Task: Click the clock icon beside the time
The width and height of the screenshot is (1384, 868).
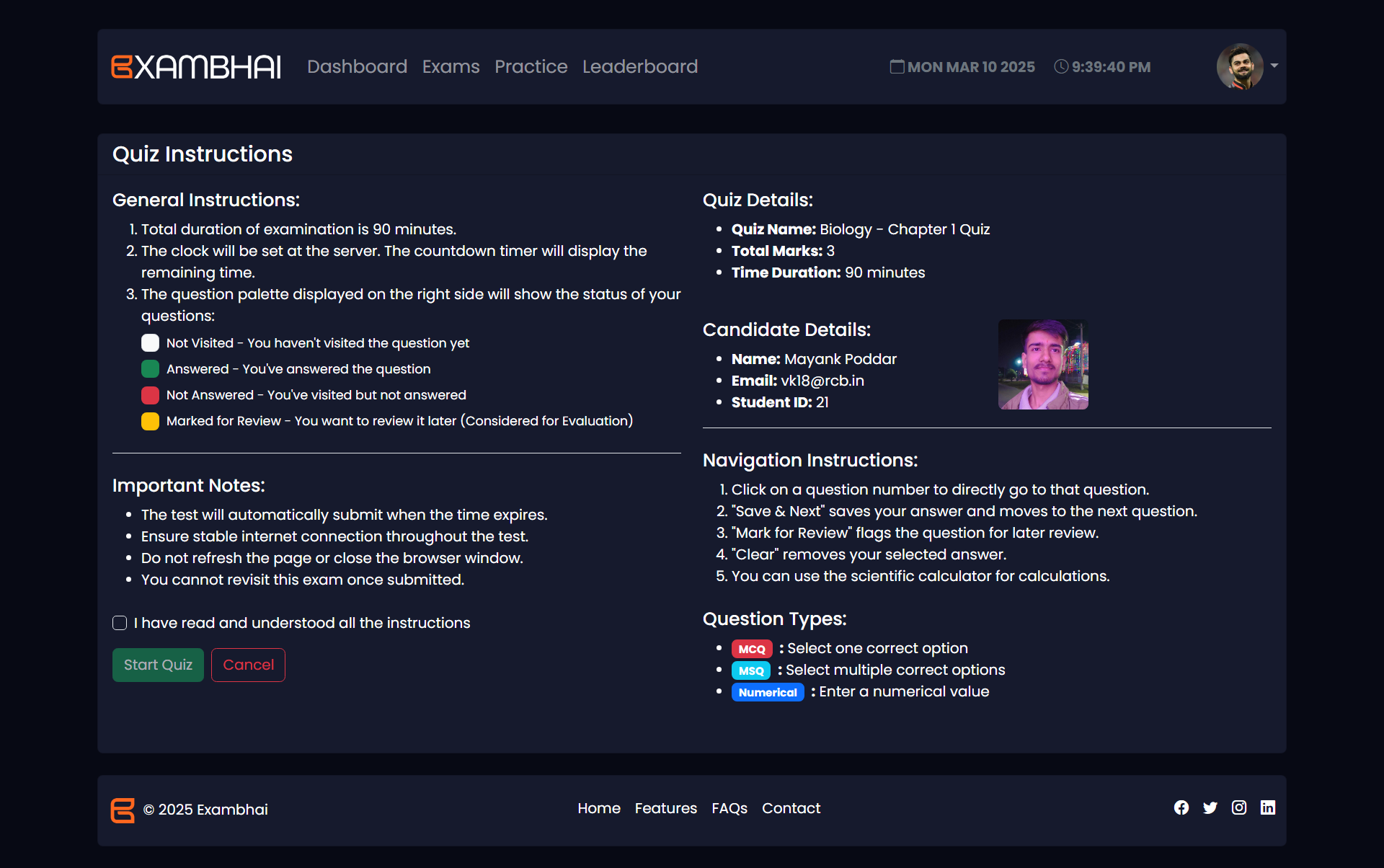Action: (1060, 66)
